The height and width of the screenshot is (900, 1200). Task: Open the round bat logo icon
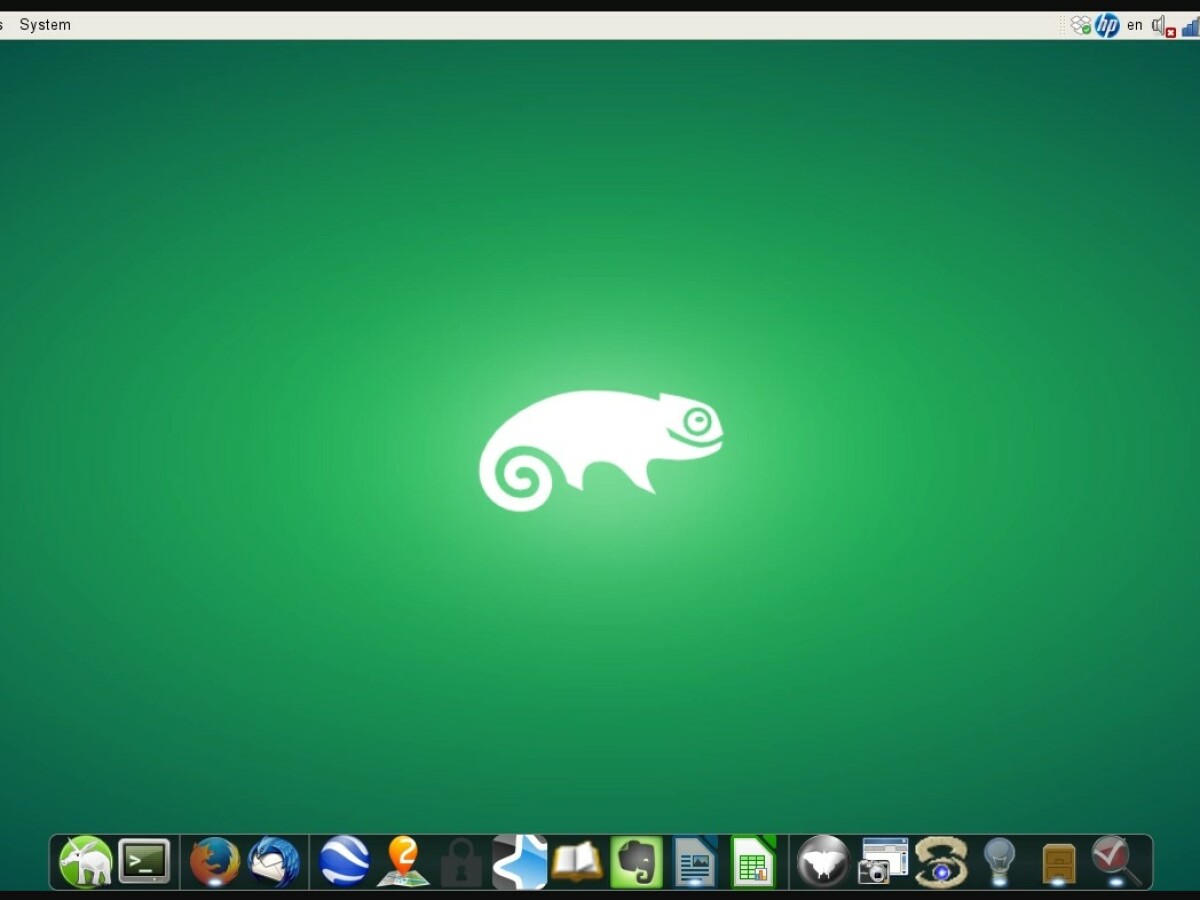[x=823, y=862]
